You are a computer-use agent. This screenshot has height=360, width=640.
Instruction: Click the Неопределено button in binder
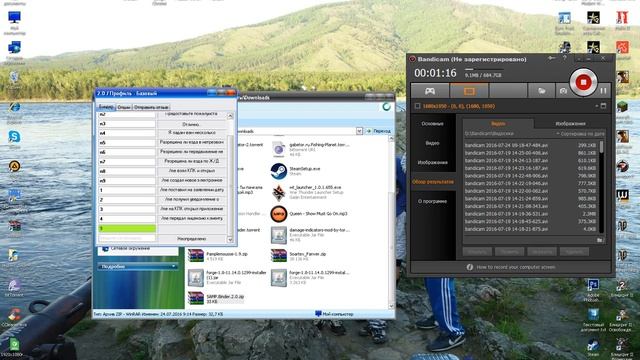191,239
